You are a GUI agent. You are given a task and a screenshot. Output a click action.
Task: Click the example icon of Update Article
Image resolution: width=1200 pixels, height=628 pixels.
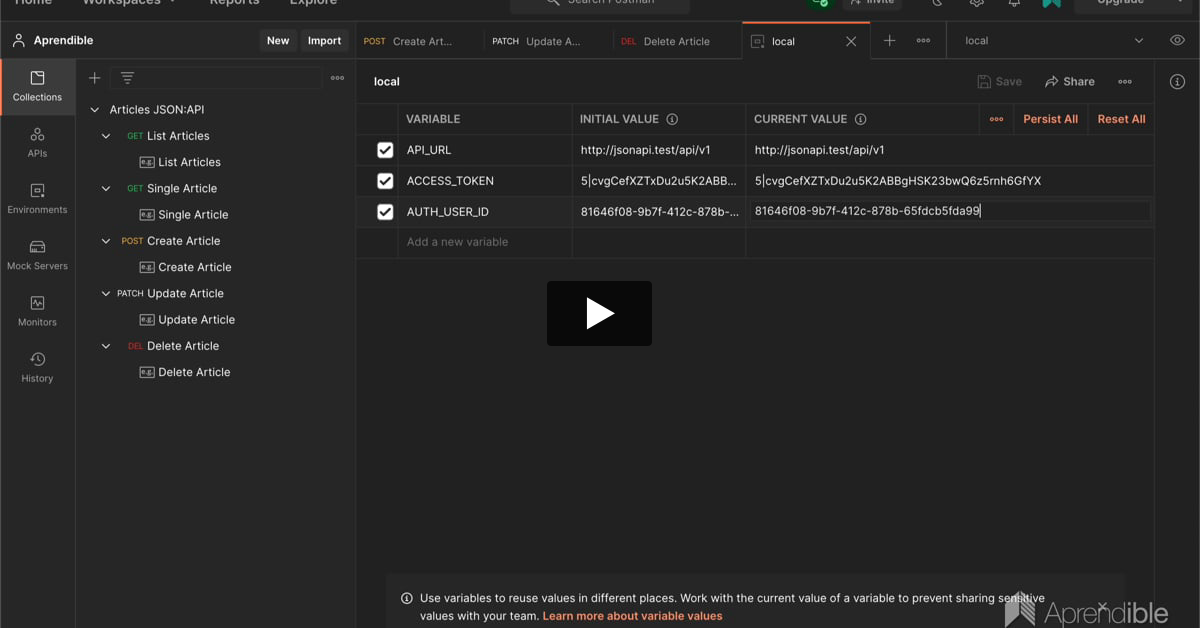click(147, 320)
